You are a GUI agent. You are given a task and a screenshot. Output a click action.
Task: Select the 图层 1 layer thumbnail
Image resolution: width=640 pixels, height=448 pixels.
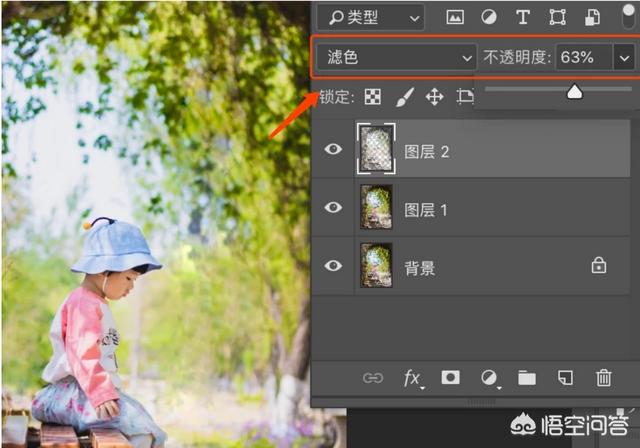[x=376, y=207]
